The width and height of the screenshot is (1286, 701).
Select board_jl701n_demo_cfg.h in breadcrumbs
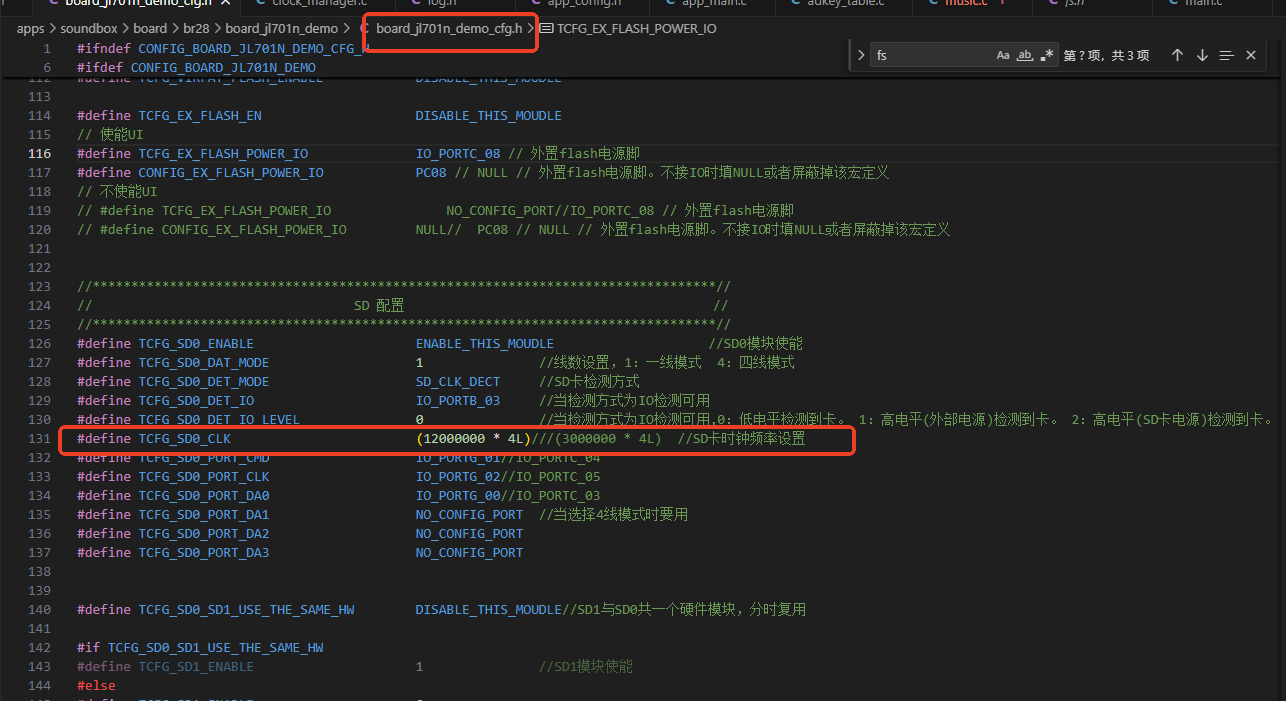449,28
